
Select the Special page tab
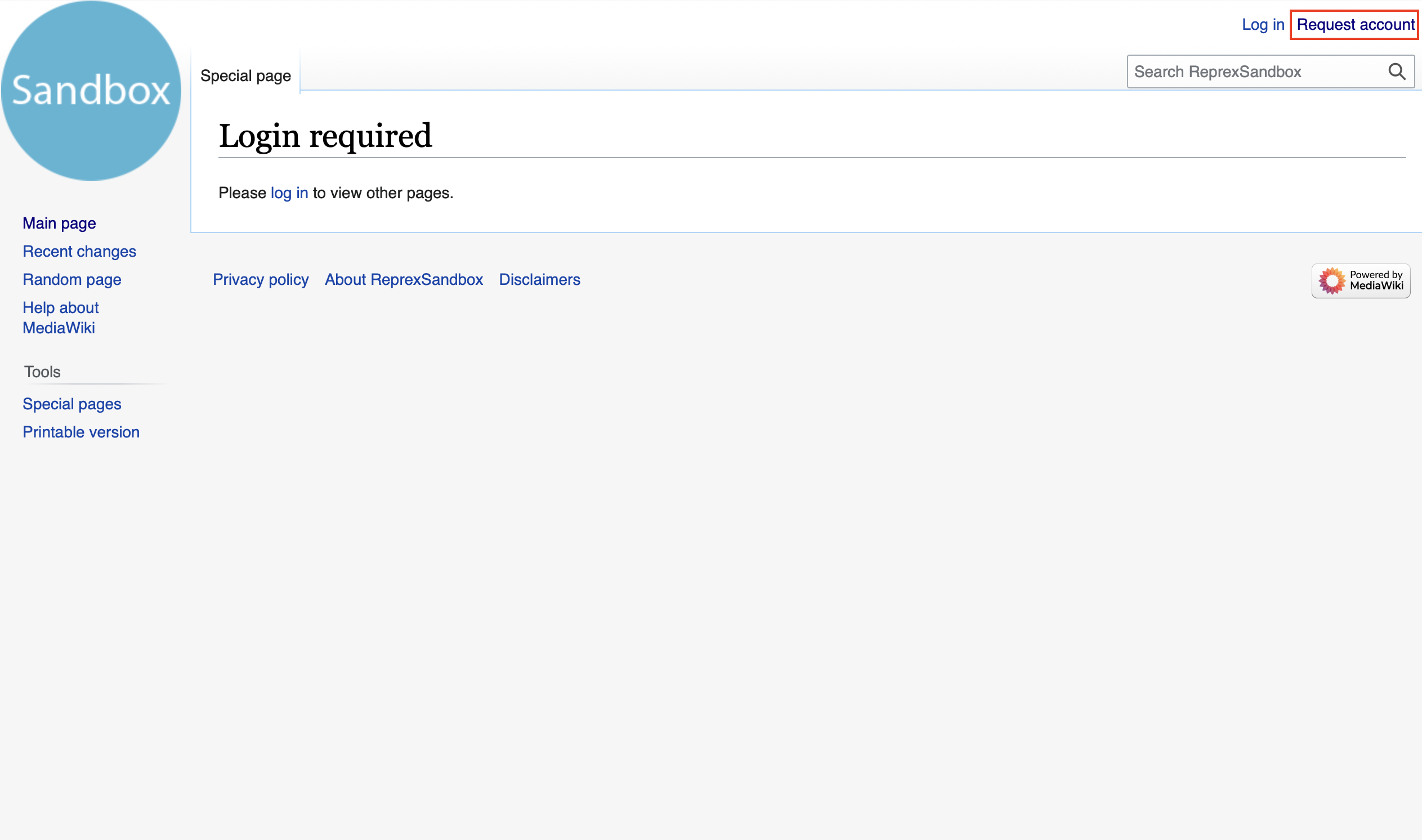tap(245, 76)
